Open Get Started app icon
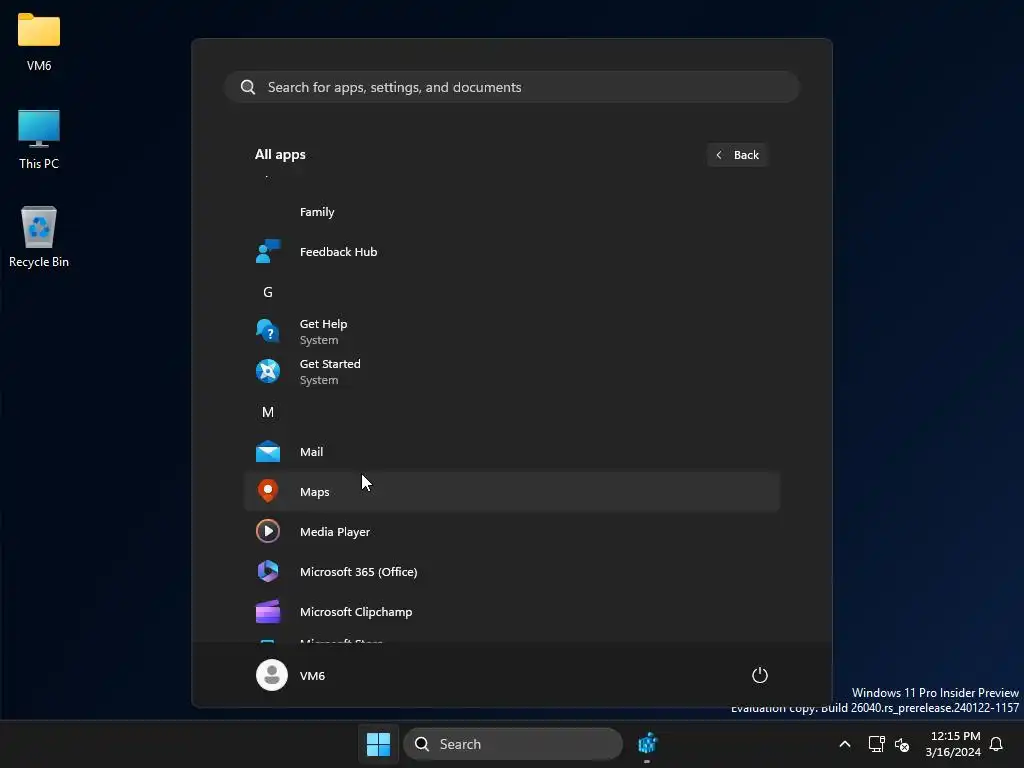 268,371
